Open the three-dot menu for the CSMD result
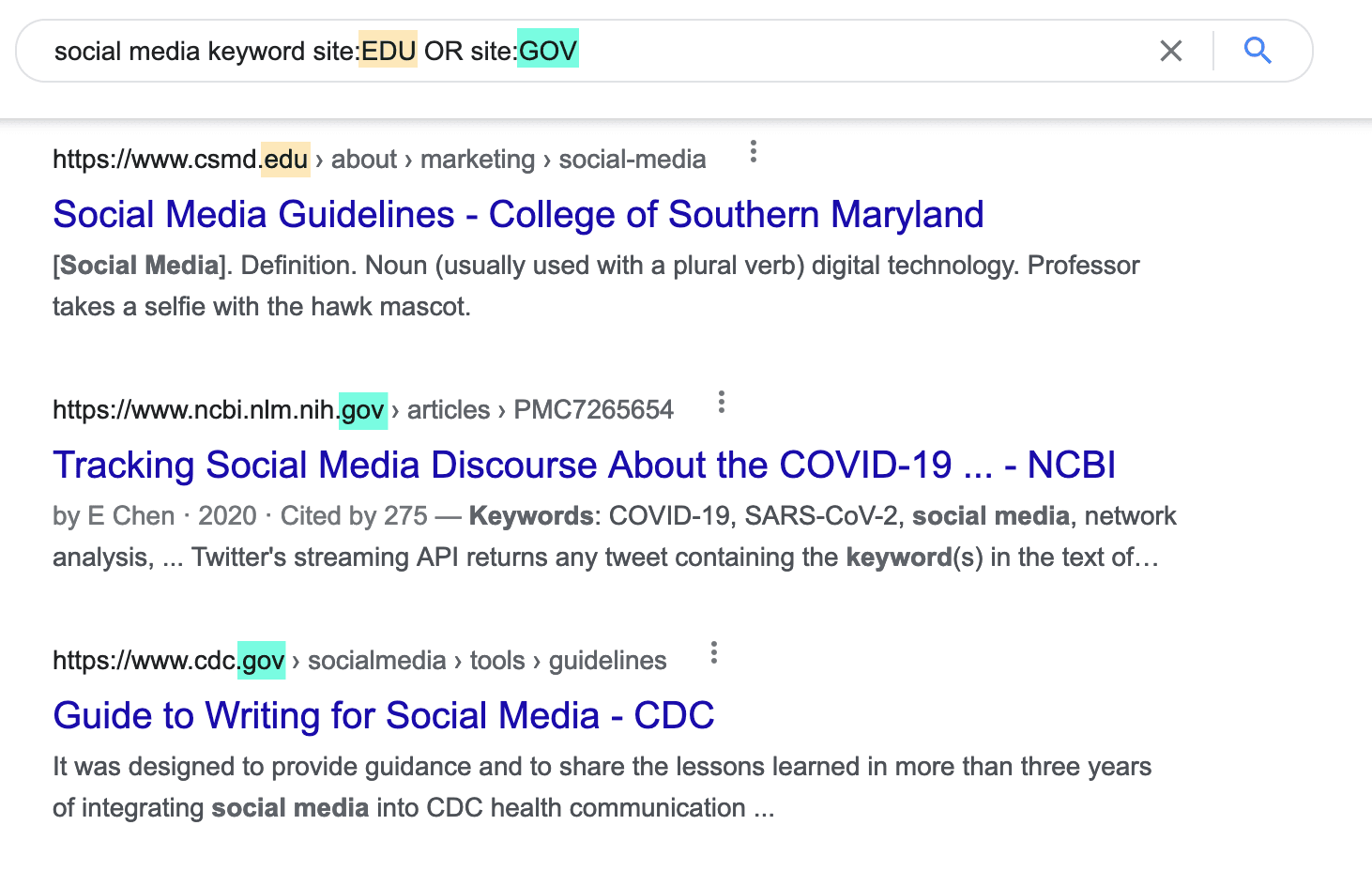 (x=754, y=152)
